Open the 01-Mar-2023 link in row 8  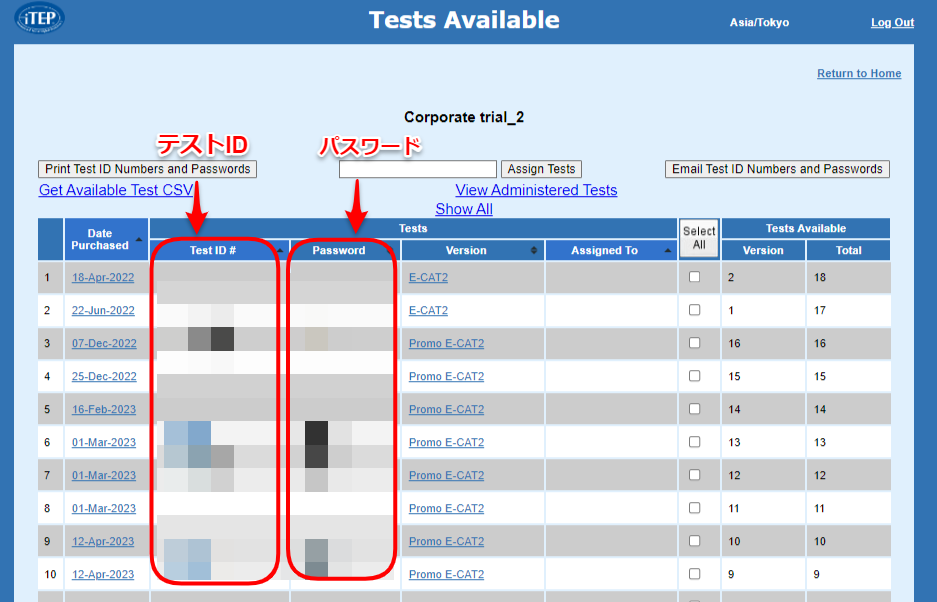[x=104, y=508]
